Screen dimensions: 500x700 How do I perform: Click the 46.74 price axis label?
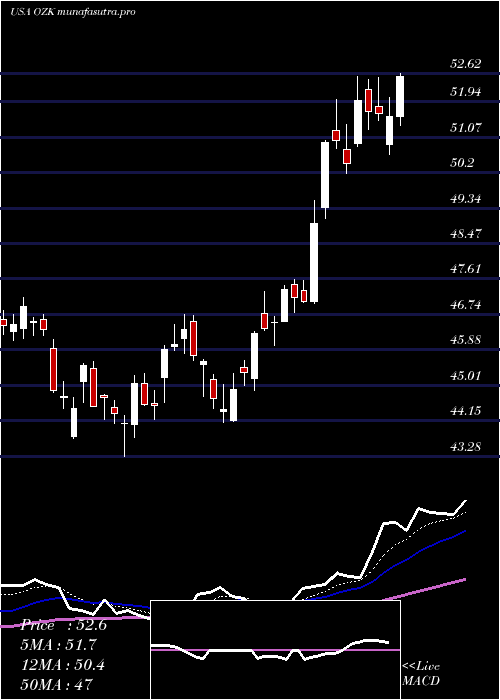point(466,305)
